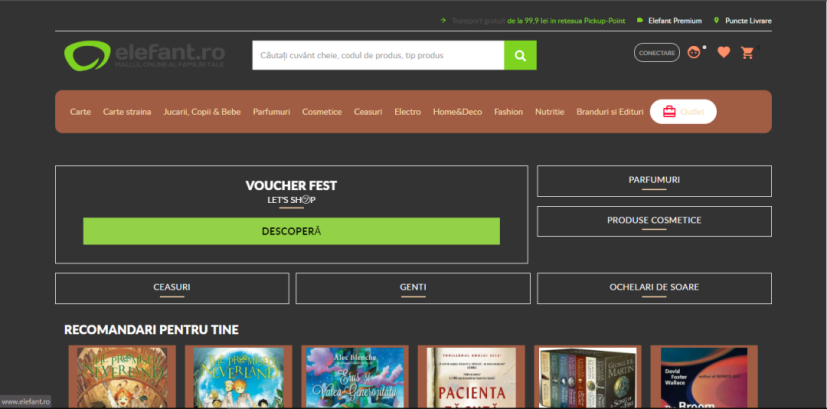
Task: Click the Outlet briefcase icon
Action: 669,112
